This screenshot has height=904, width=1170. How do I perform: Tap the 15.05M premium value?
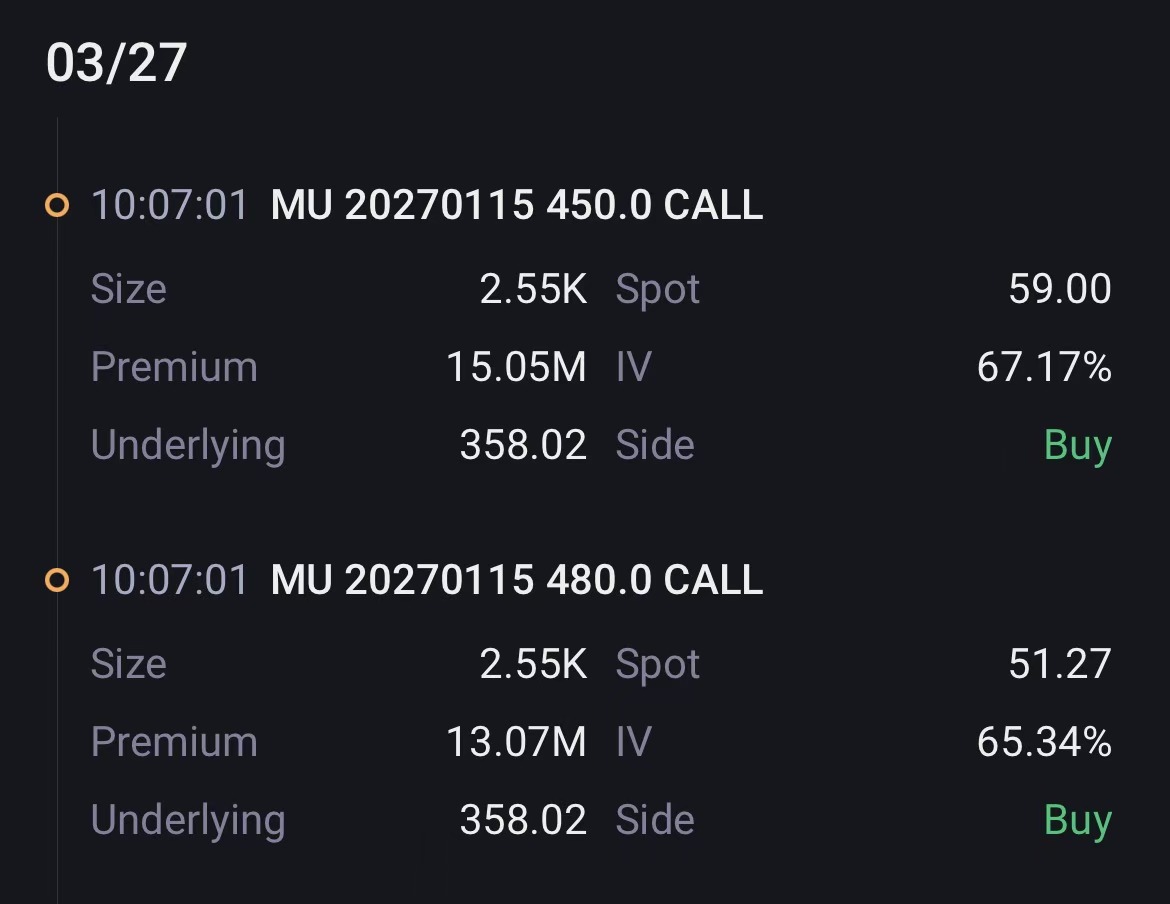pos(516,367)
